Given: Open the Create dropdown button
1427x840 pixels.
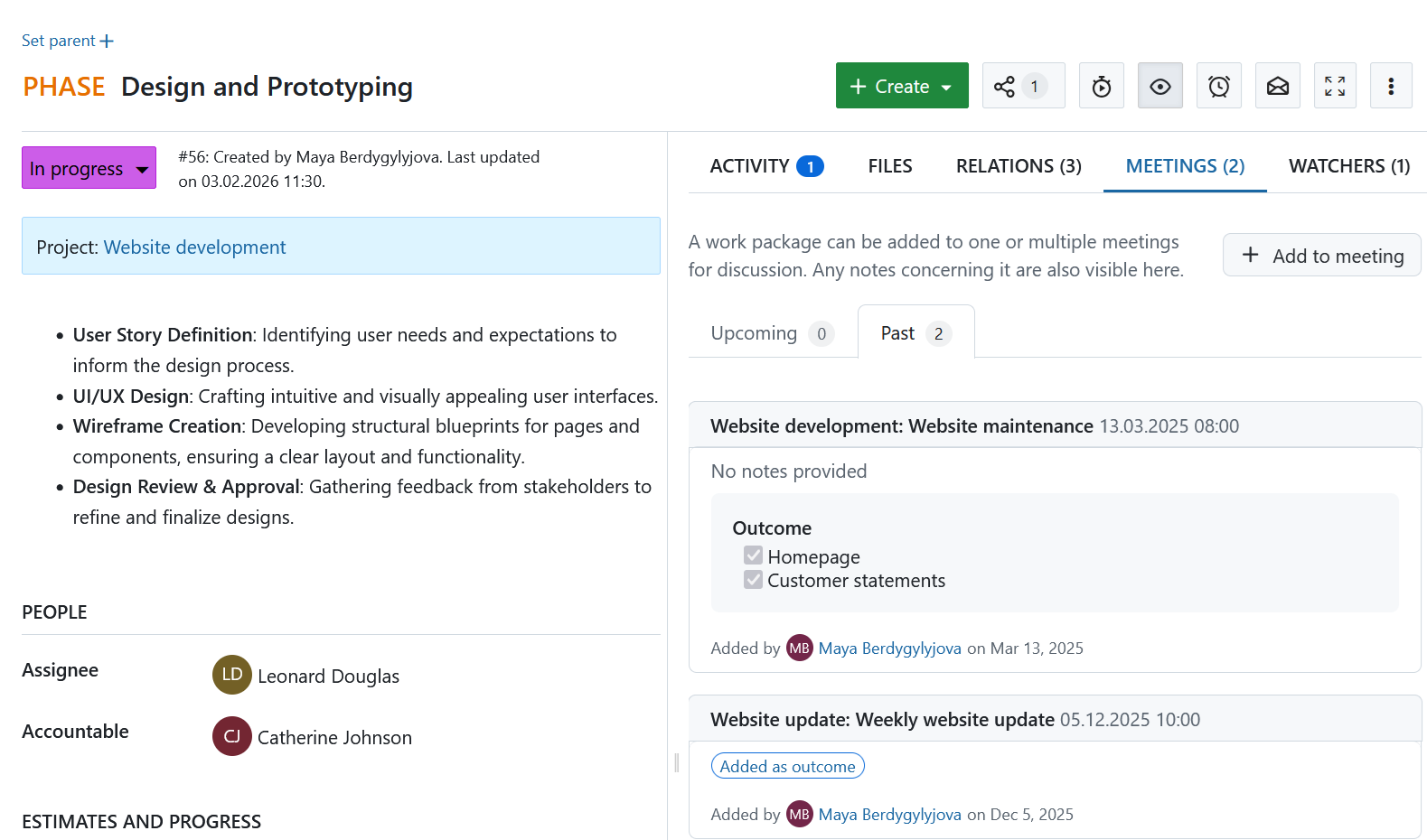Looking at the screenshot, I should 901,86.
